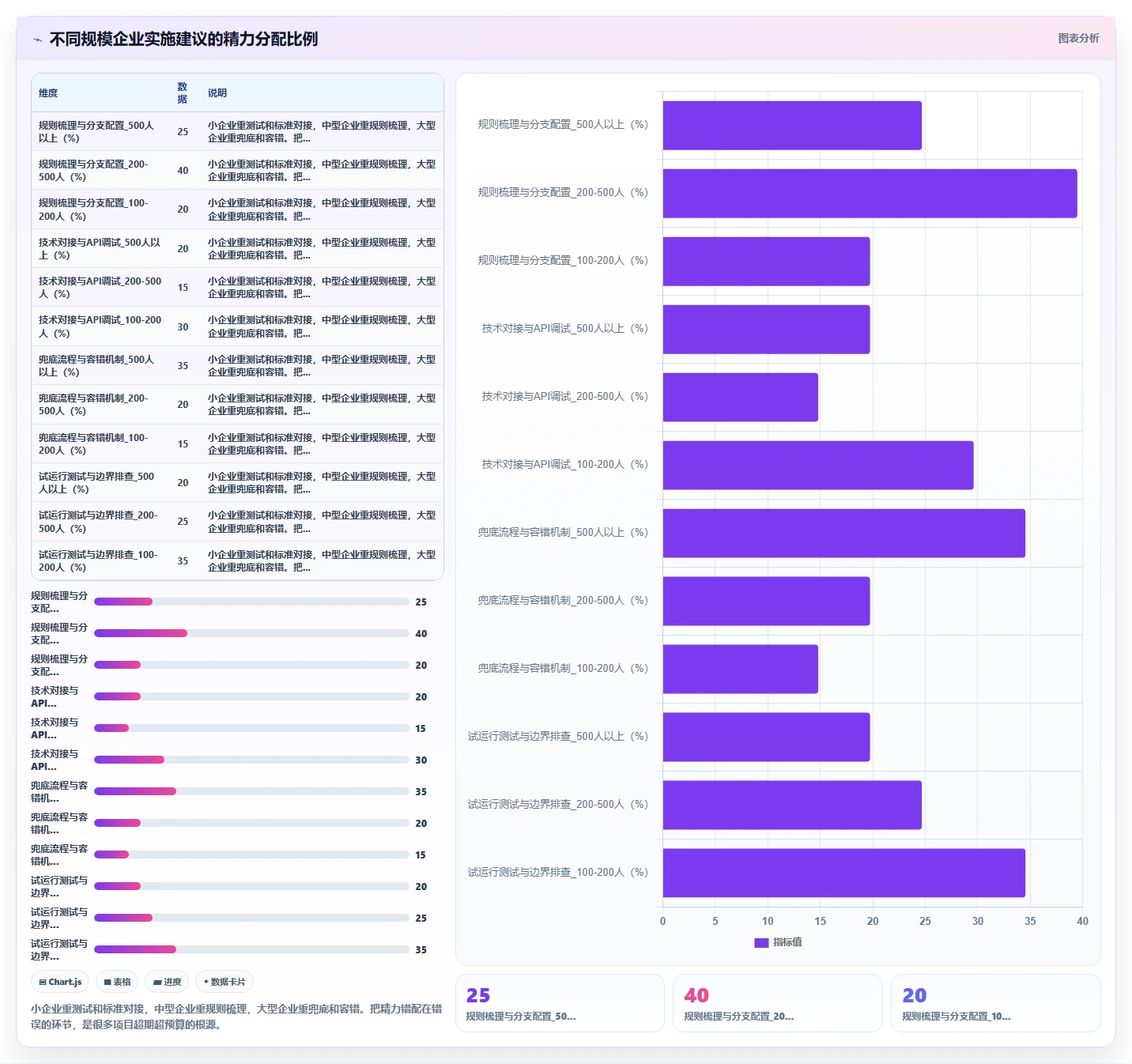
Task: Click the Chart.js tag
Action: coord(60,982)
